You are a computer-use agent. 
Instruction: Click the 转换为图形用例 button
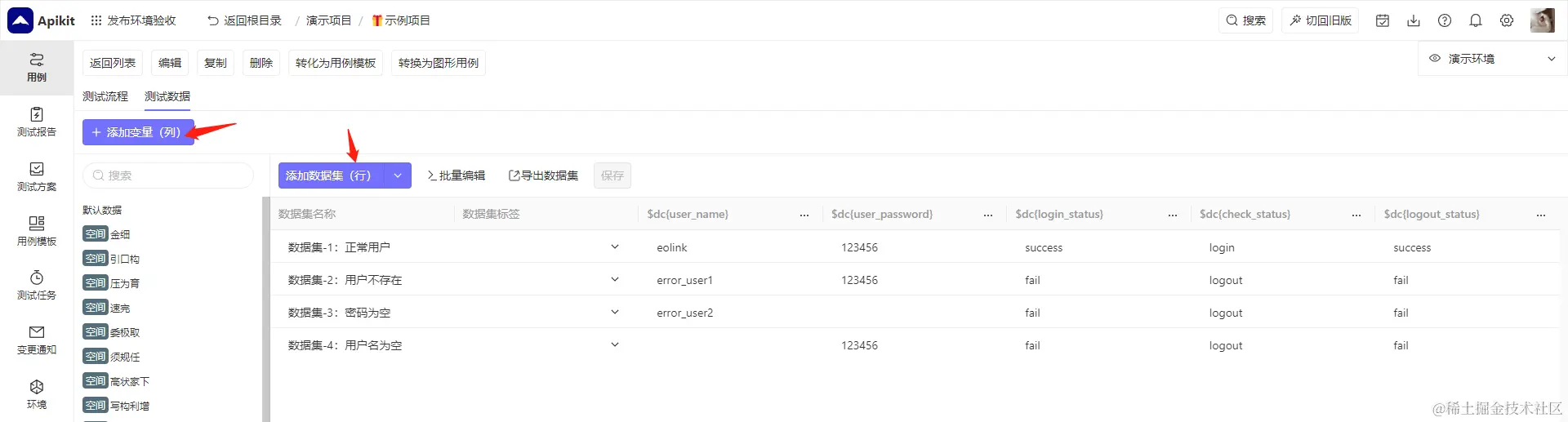[x=439, y=63]
